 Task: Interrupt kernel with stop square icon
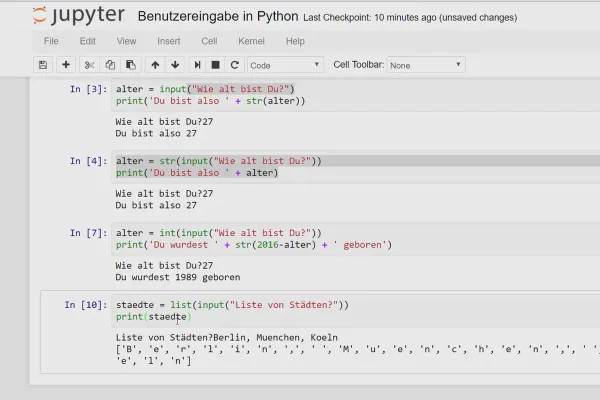215,65
